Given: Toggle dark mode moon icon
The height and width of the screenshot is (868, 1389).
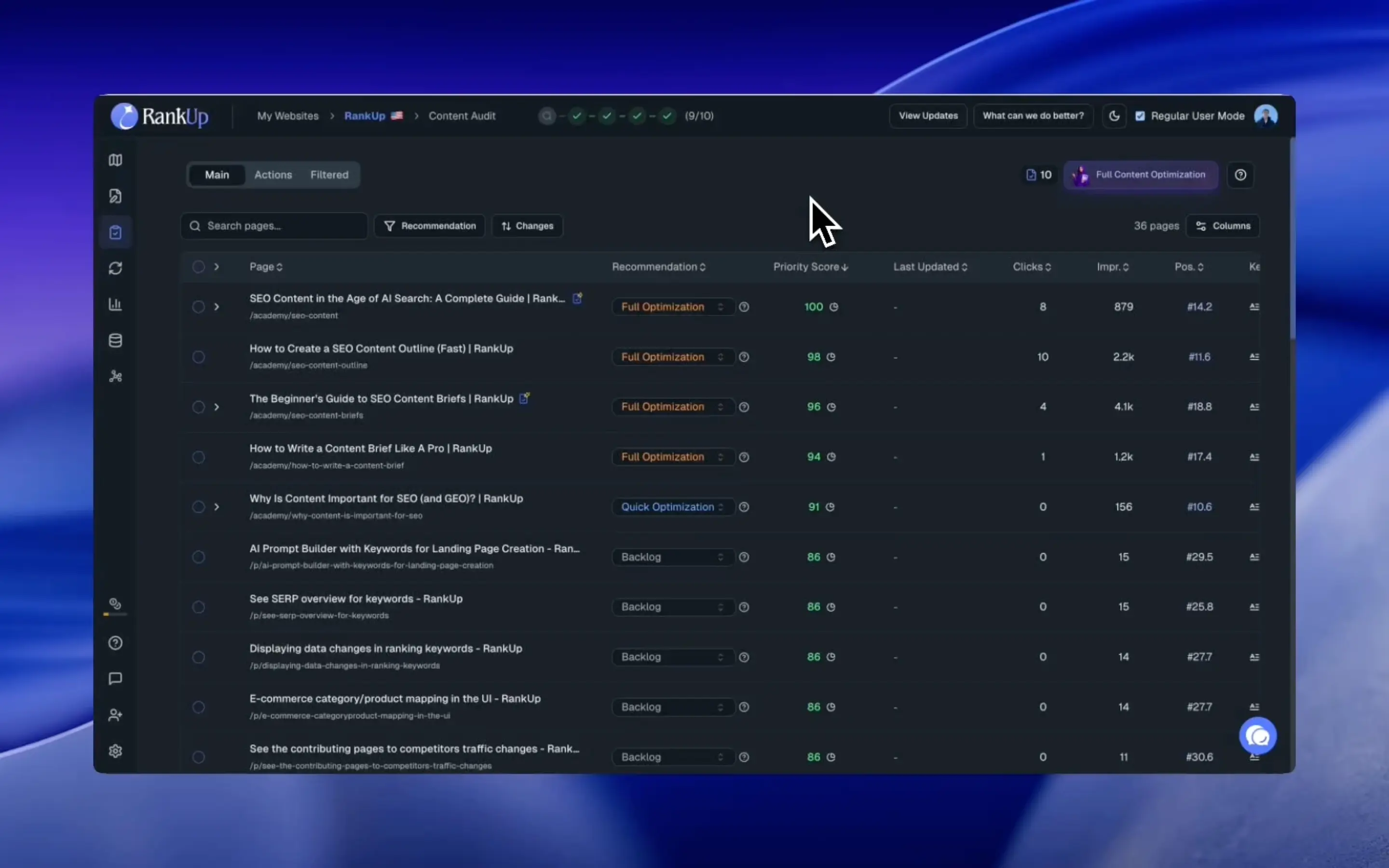Looking at the screenshot, I should (x=1114, y=116).
